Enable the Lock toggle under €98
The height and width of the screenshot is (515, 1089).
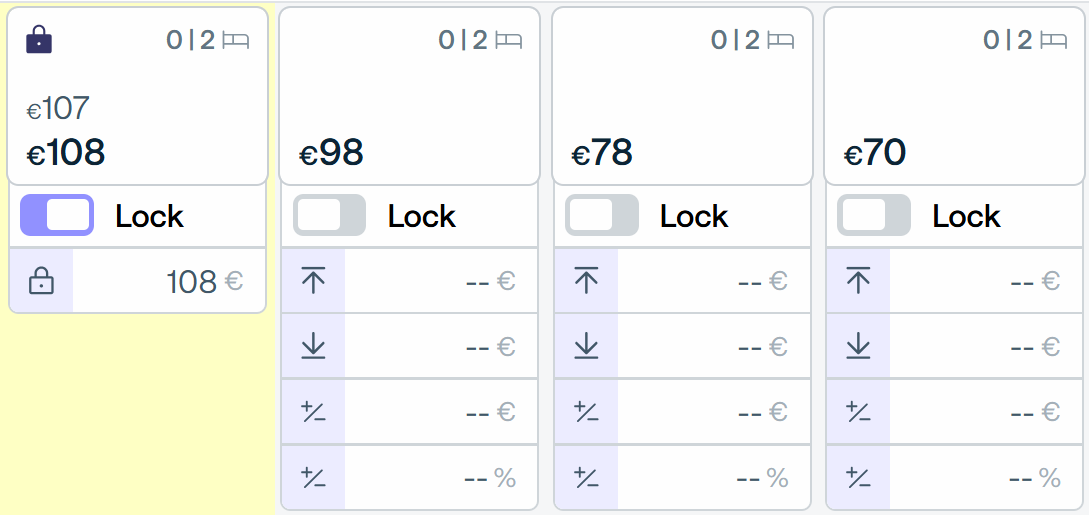pyautogui.click(x=329, y=215)
